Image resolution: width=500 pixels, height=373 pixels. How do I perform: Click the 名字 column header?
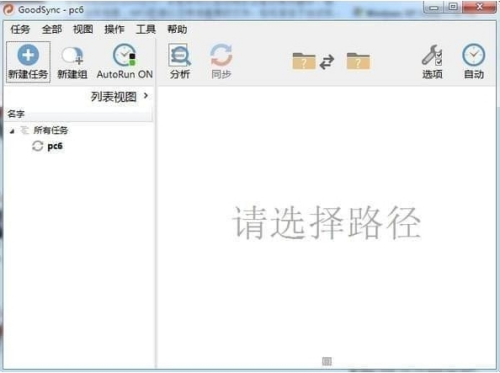[79, 114]
